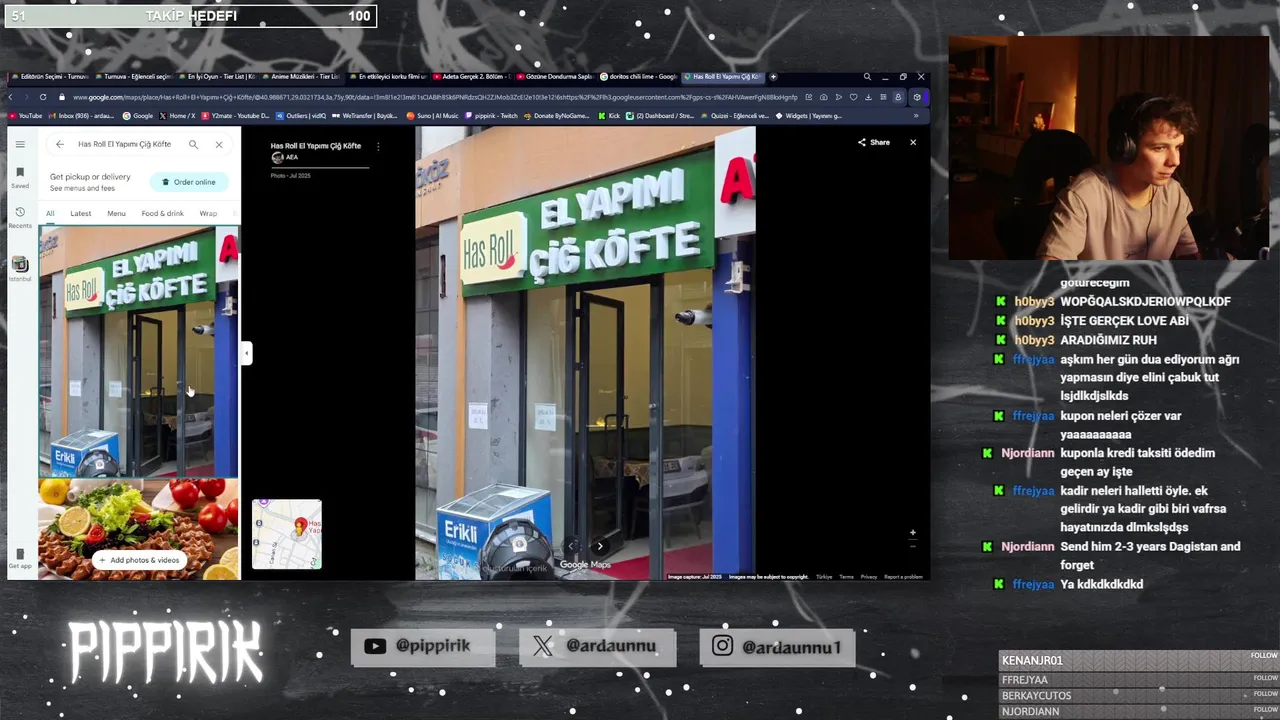This screenshot has height=720, width=1280.
Task: Open the storefront photo thumbnail in list
Action: tap(139, 352)
